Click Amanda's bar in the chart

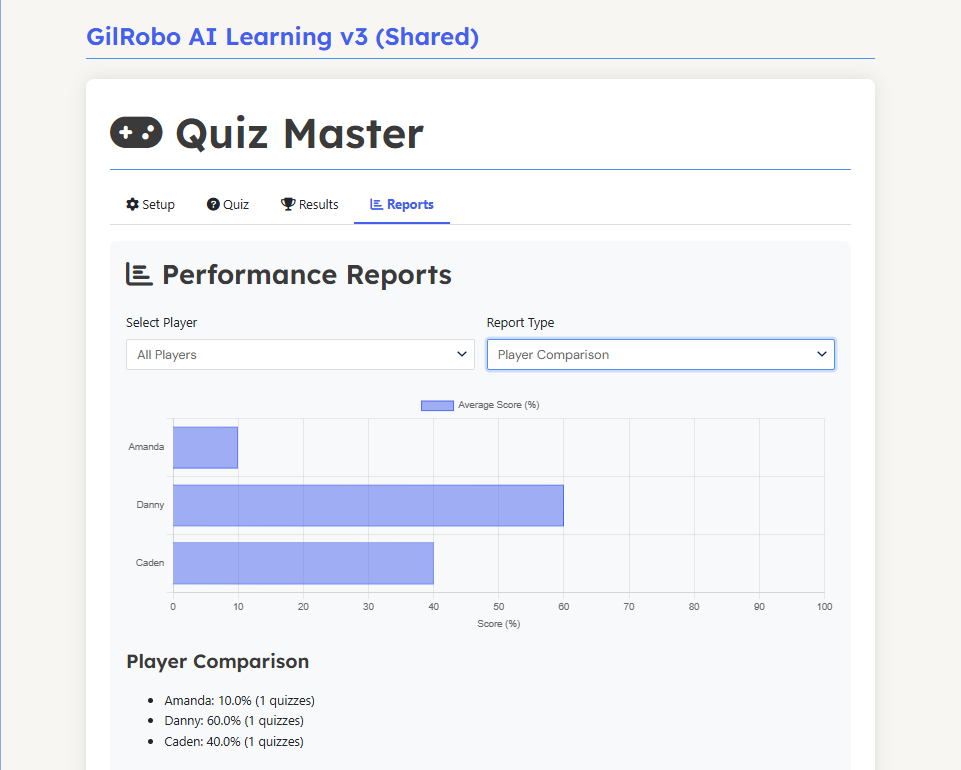[x=205, y=447]
